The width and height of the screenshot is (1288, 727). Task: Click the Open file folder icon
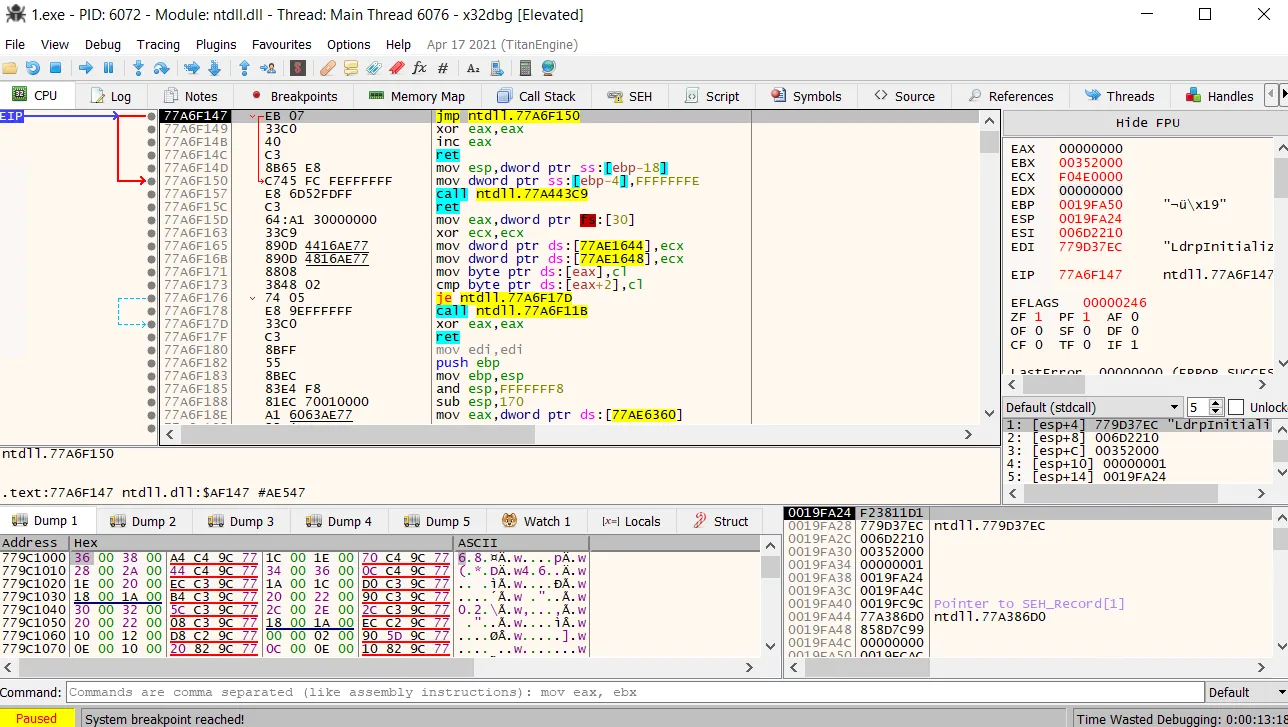pyautogui.click(x=10, y=68)
